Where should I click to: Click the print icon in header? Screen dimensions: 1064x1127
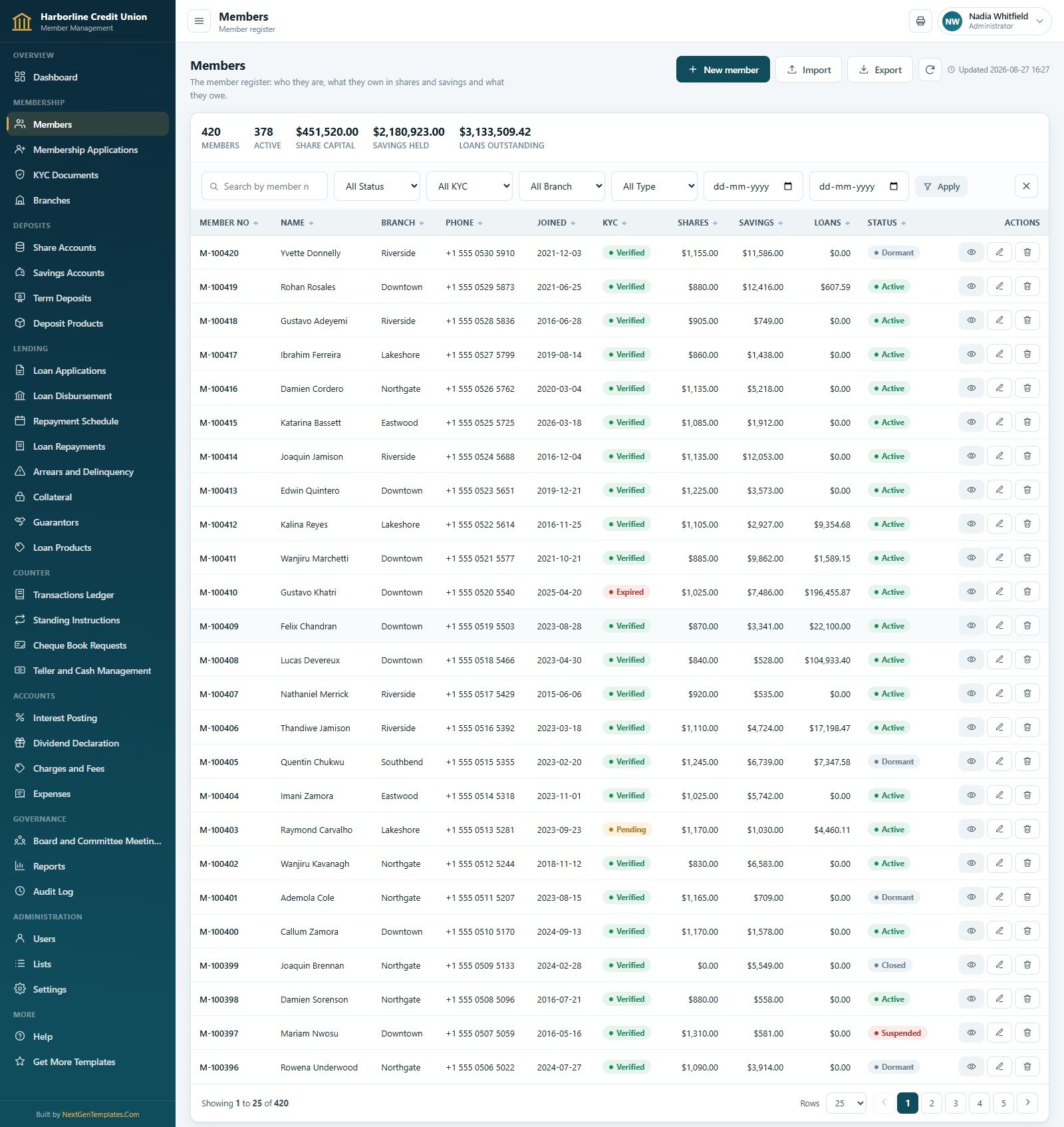pos(920,21)
